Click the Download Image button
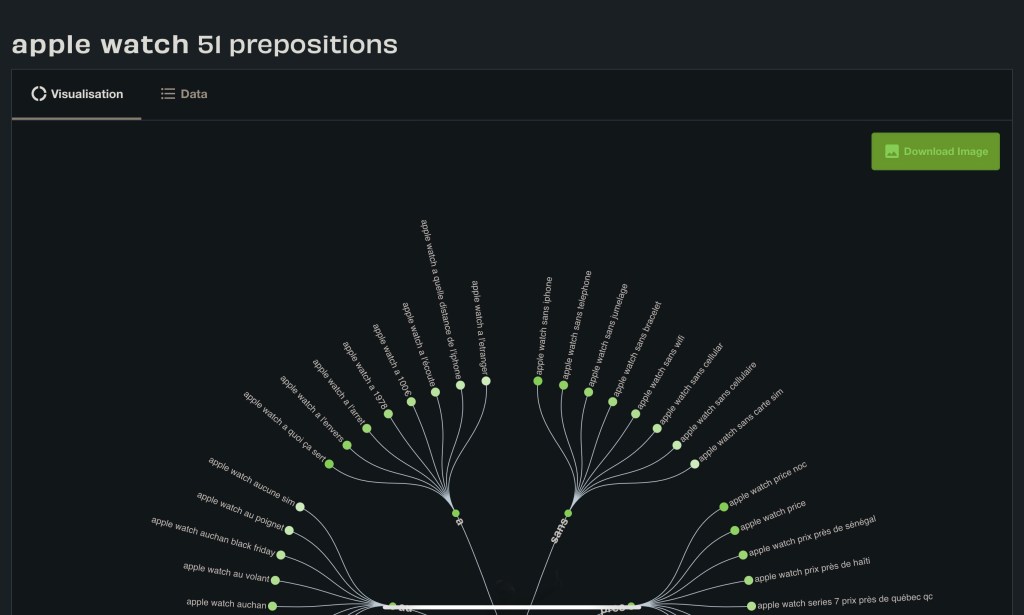 point(935,151)
